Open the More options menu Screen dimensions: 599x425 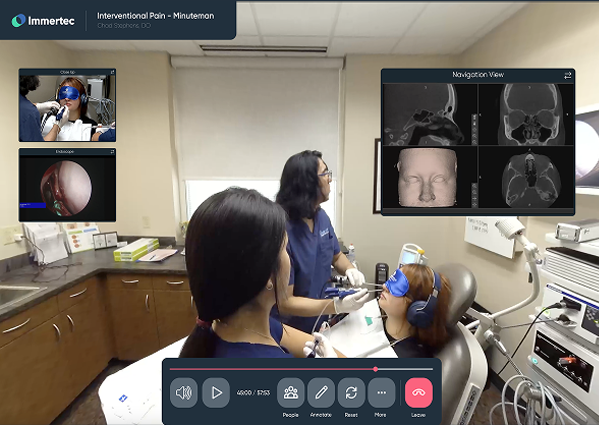point(381,393)
